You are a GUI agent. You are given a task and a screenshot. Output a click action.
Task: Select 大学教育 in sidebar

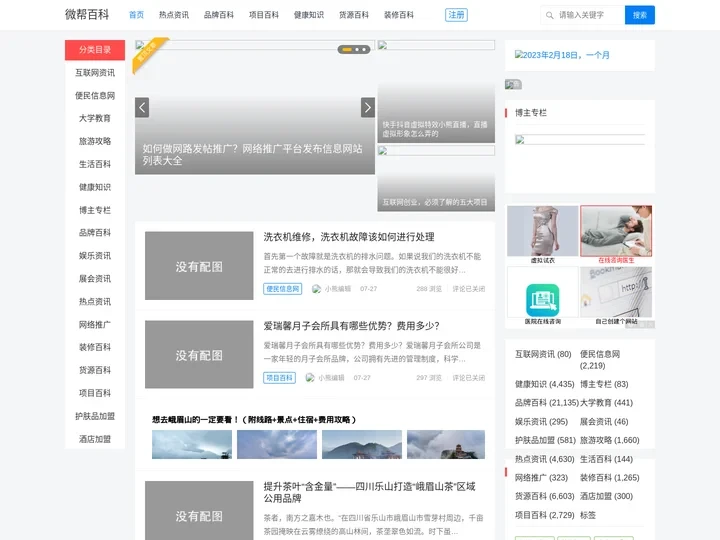(95, 118)
